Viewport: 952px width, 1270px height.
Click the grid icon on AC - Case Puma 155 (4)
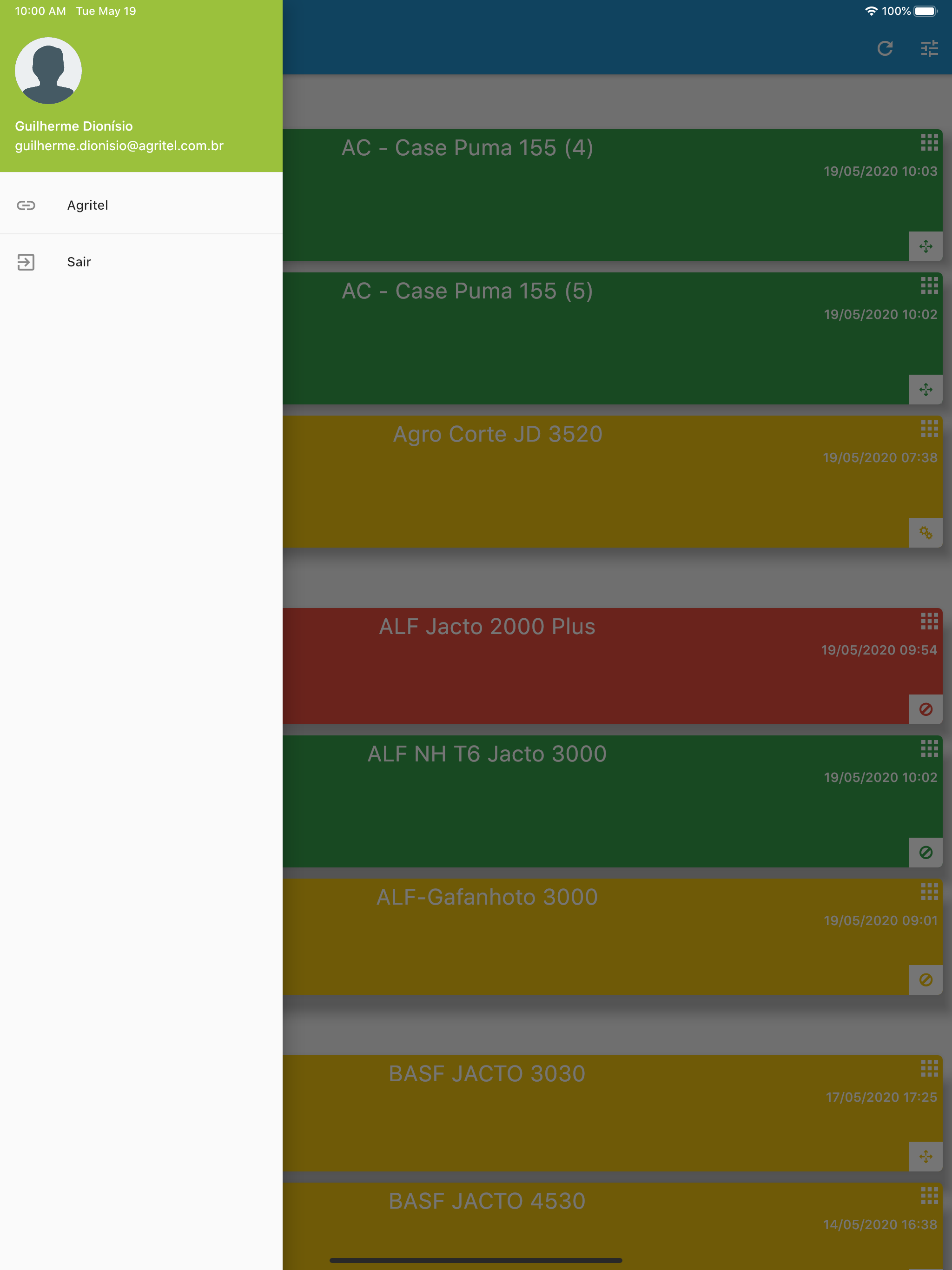click(929, 142)
